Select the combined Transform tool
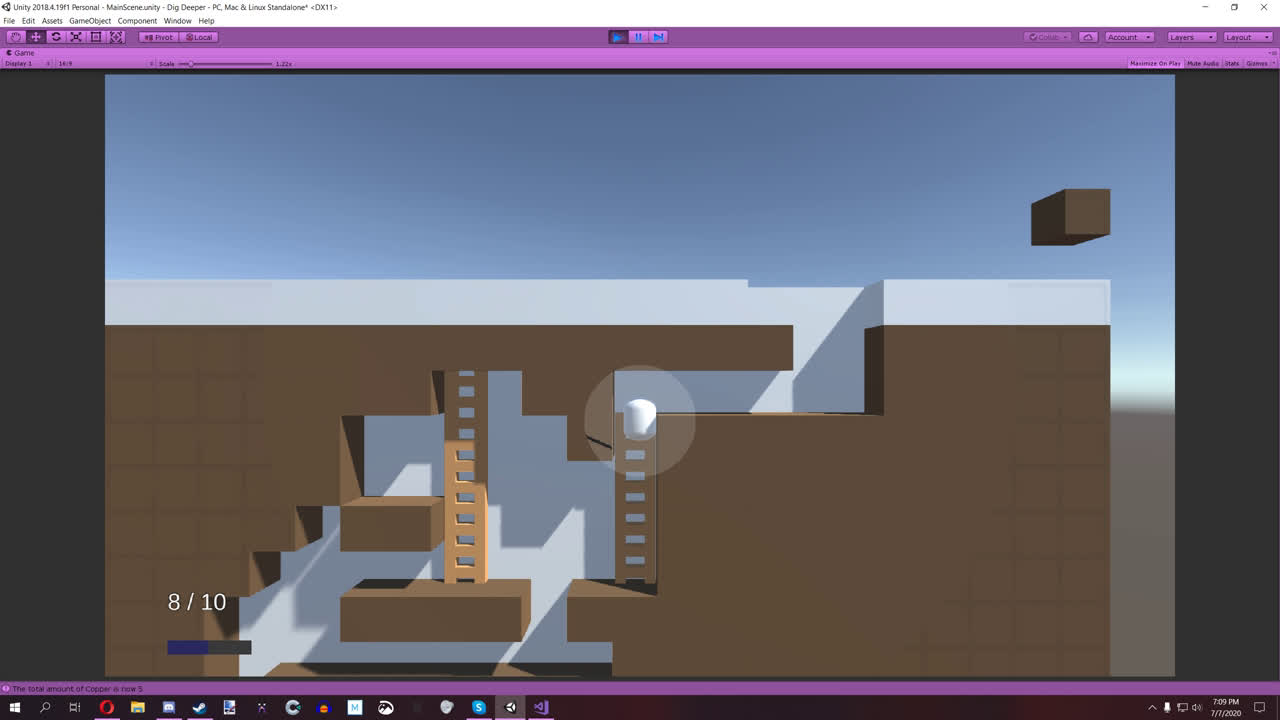 (x=116, y=37)
